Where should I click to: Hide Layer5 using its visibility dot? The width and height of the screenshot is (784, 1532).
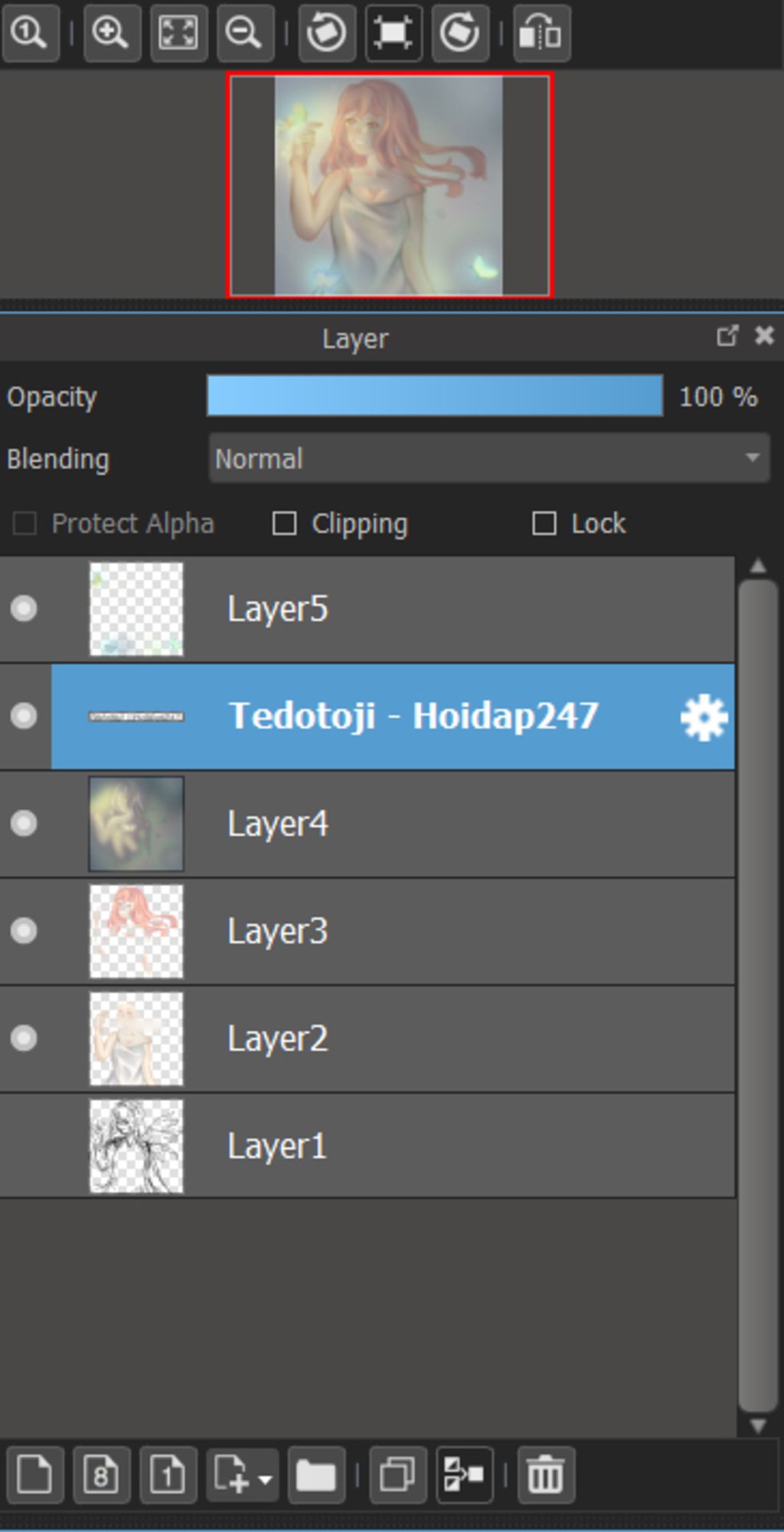24,609
